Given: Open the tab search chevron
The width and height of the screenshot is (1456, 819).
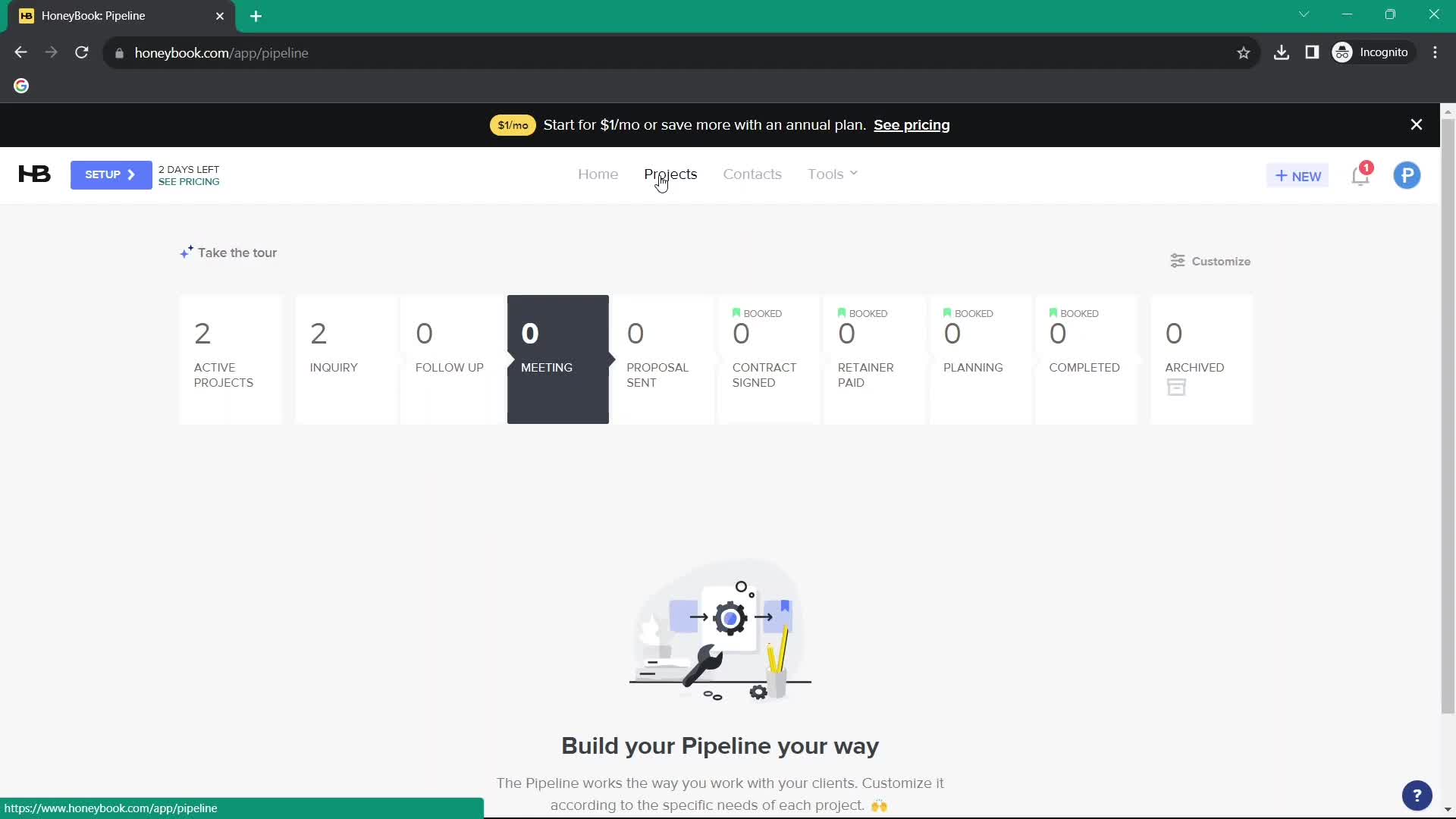Looking at the screenshot, I should [x=1304, y=14].
